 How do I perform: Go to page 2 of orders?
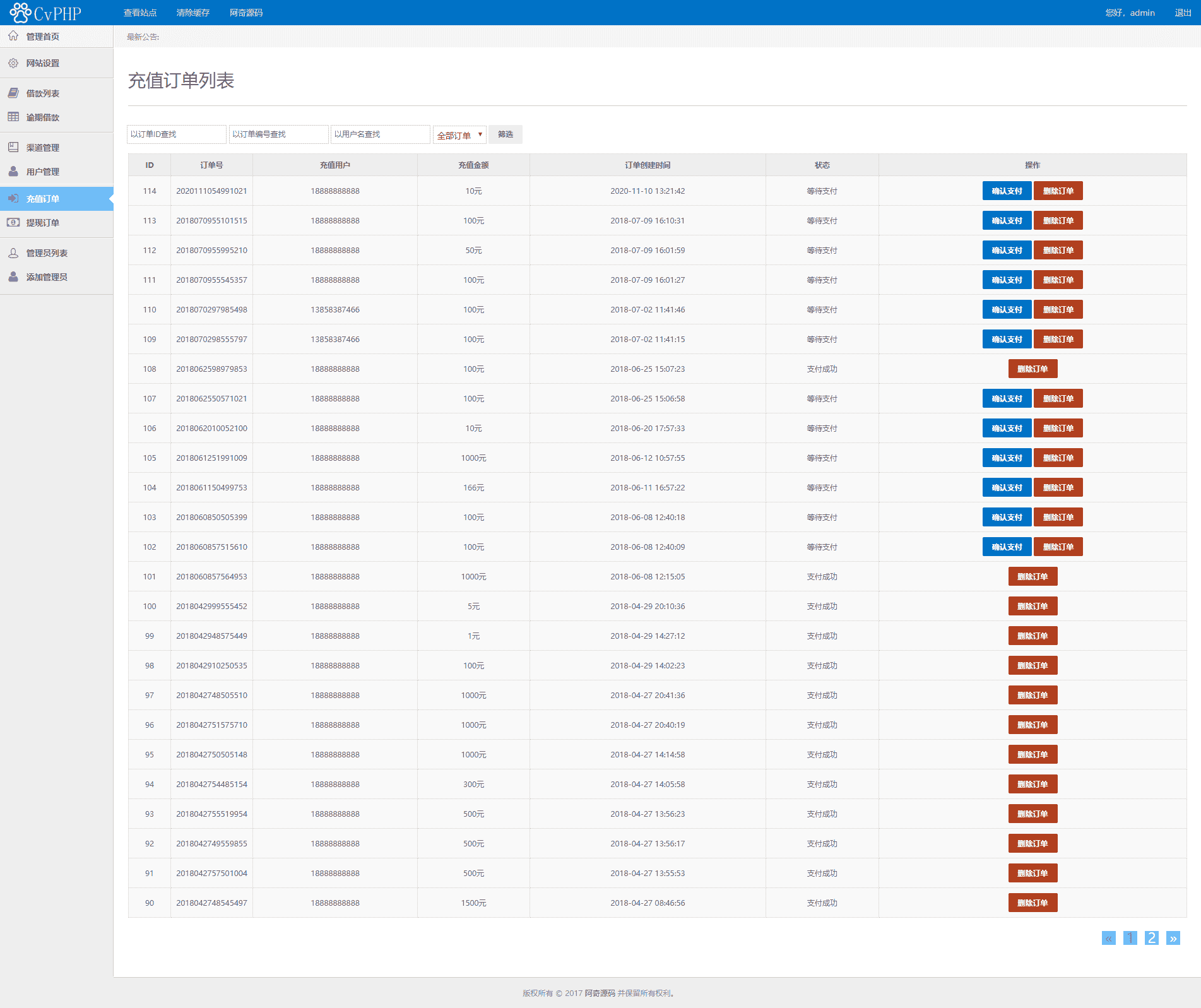pos(1152,938)
